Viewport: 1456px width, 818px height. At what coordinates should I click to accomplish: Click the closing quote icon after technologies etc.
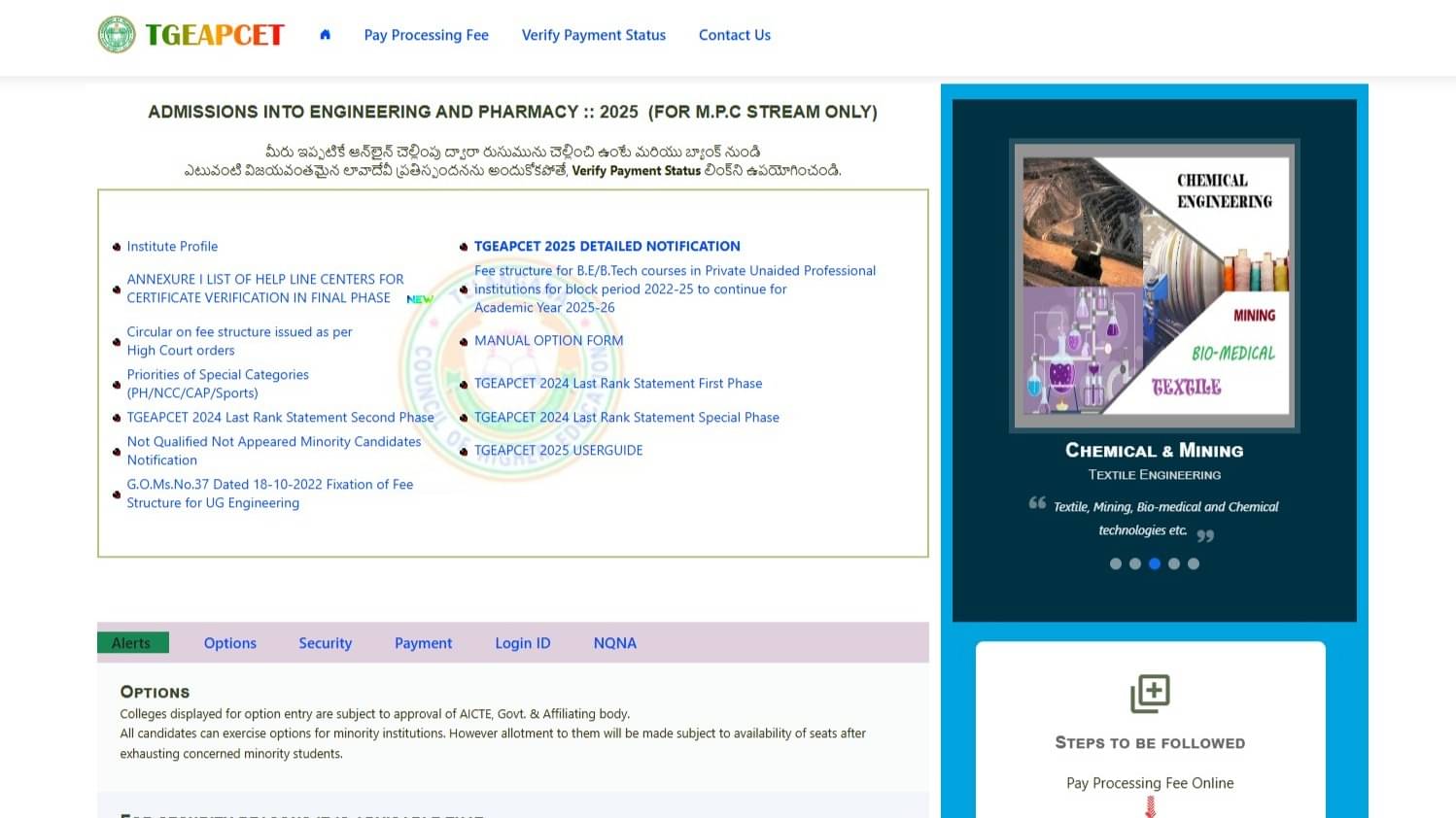(1206, 535)
